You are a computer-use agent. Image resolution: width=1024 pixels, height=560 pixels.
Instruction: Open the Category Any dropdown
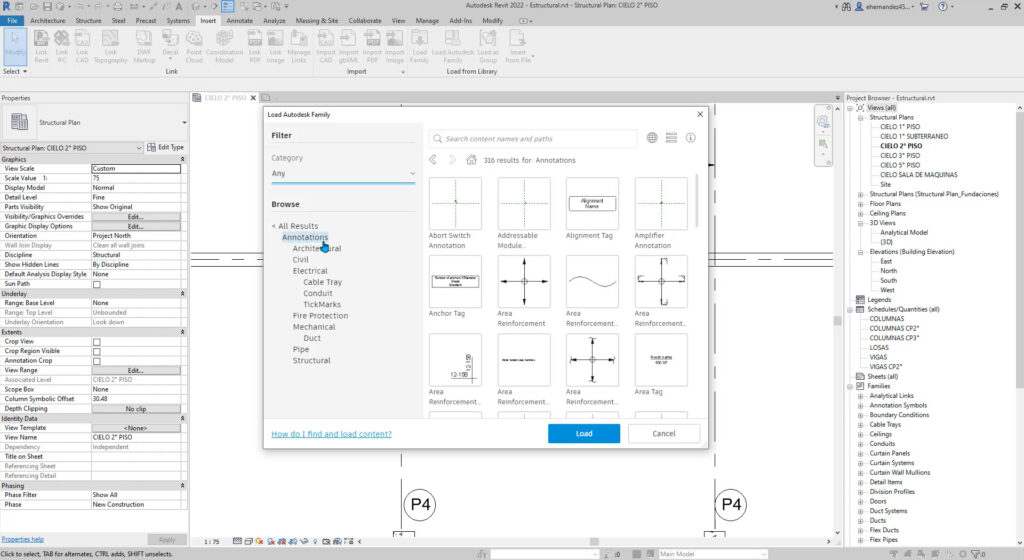click(x=343, y=174)
